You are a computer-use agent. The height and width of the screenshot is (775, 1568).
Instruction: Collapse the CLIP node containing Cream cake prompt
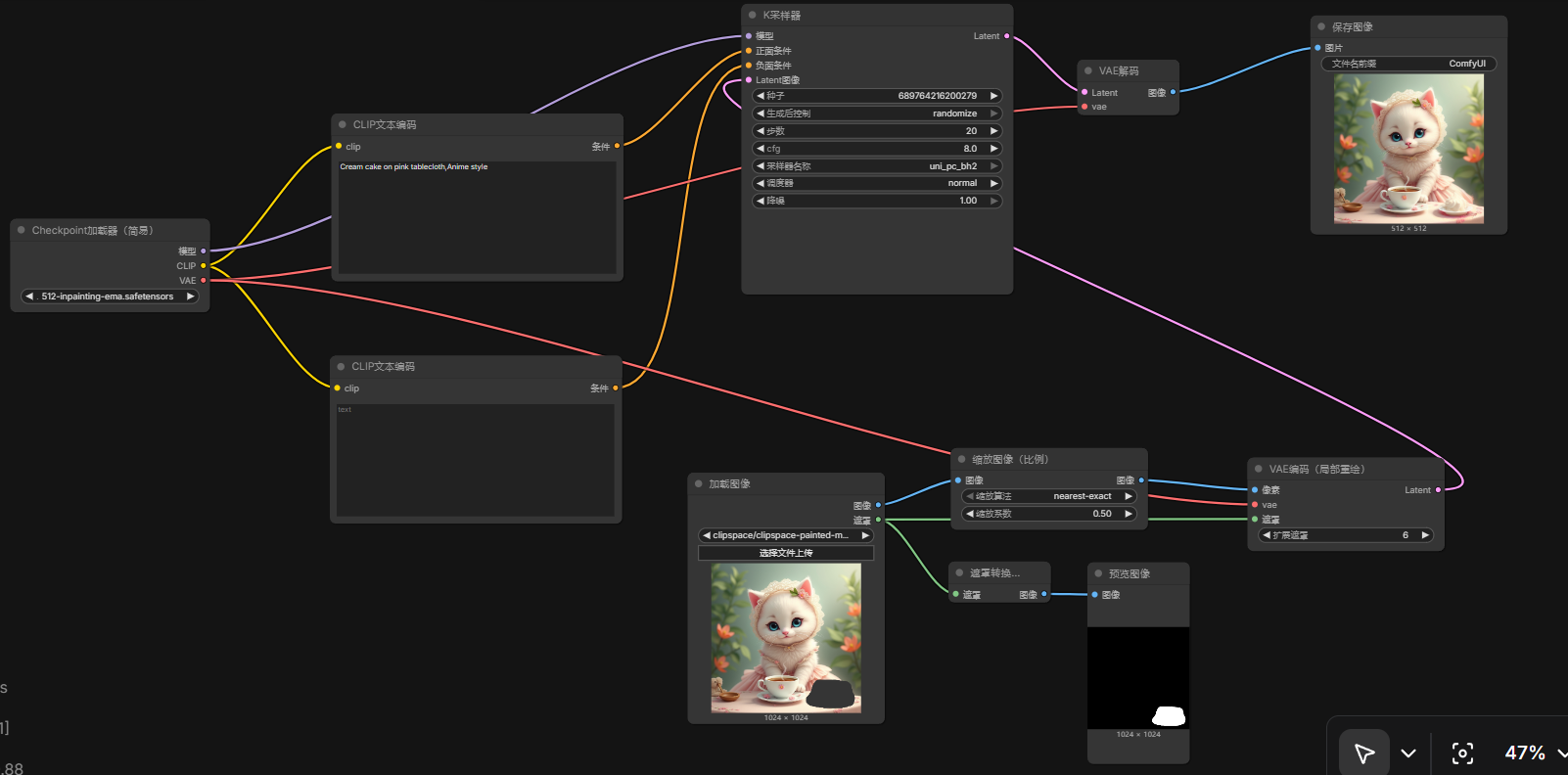click(x=342, y=124)
